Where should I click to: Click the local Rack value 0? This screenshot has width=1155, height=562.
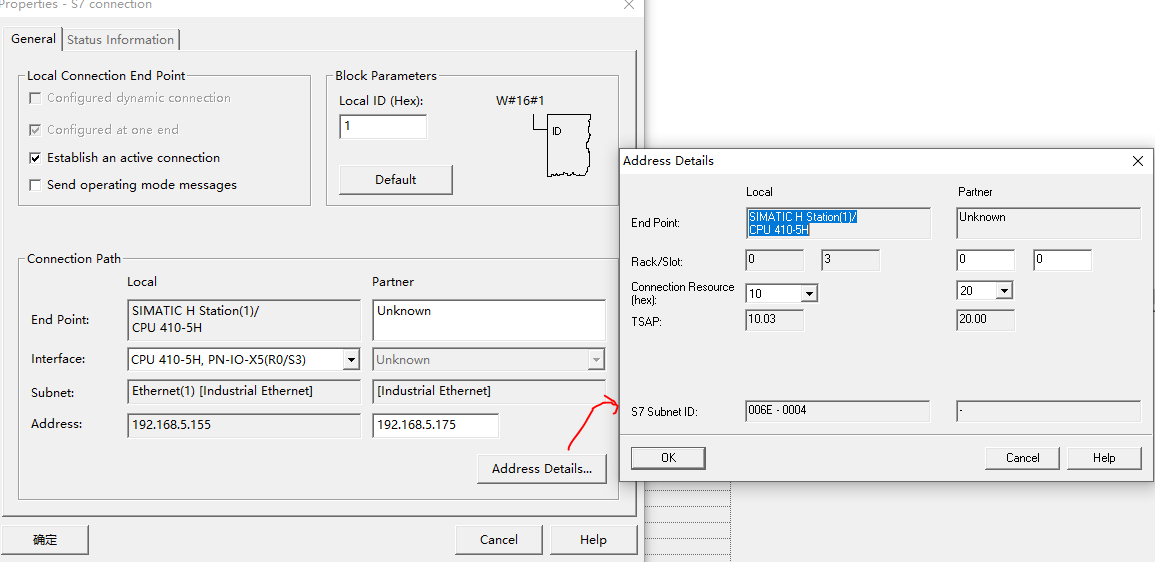[x=775, y=260]
